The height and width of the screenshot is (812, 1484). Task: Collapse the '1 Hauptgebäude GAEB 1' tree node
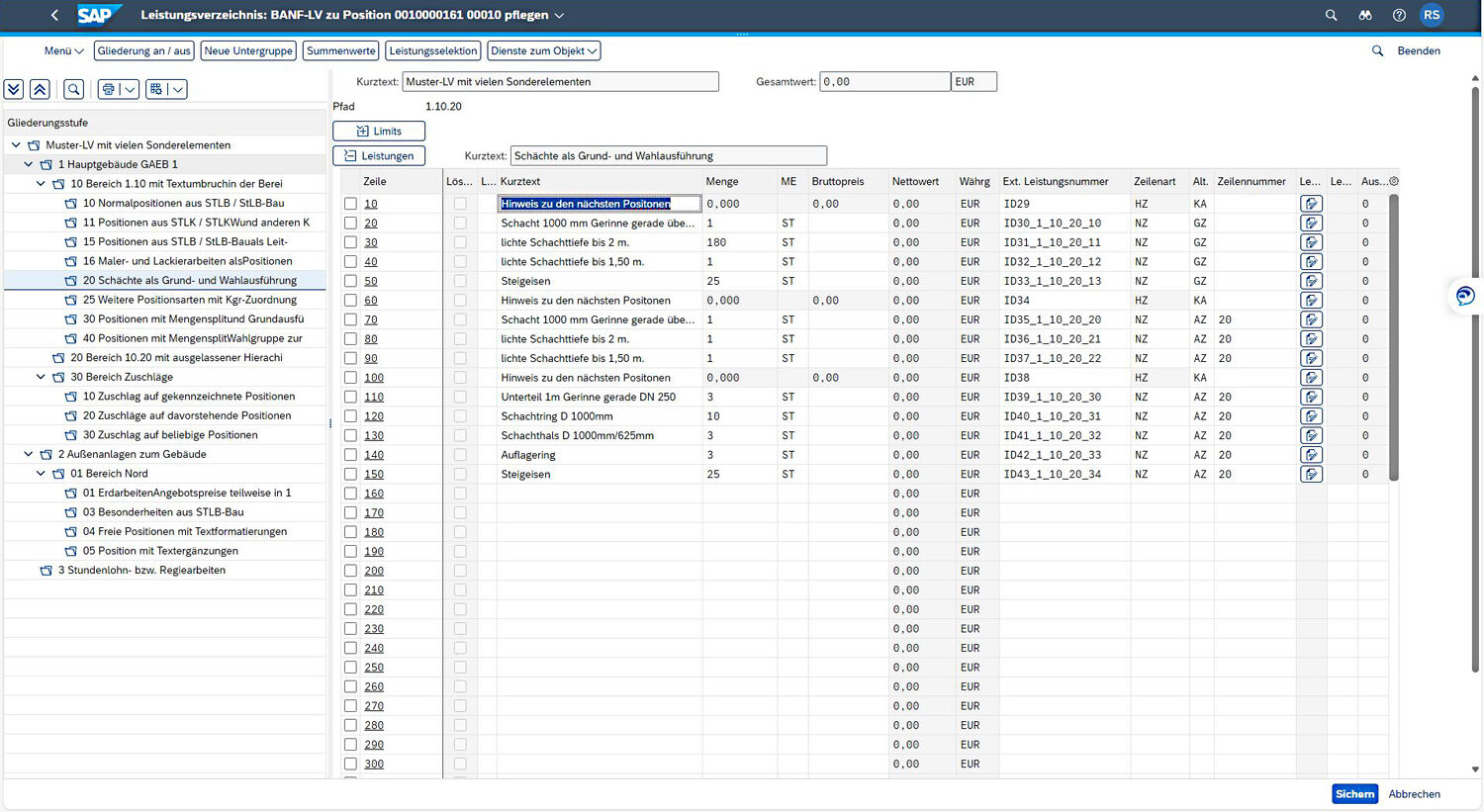pyautogui.click(x=29, y=164)
